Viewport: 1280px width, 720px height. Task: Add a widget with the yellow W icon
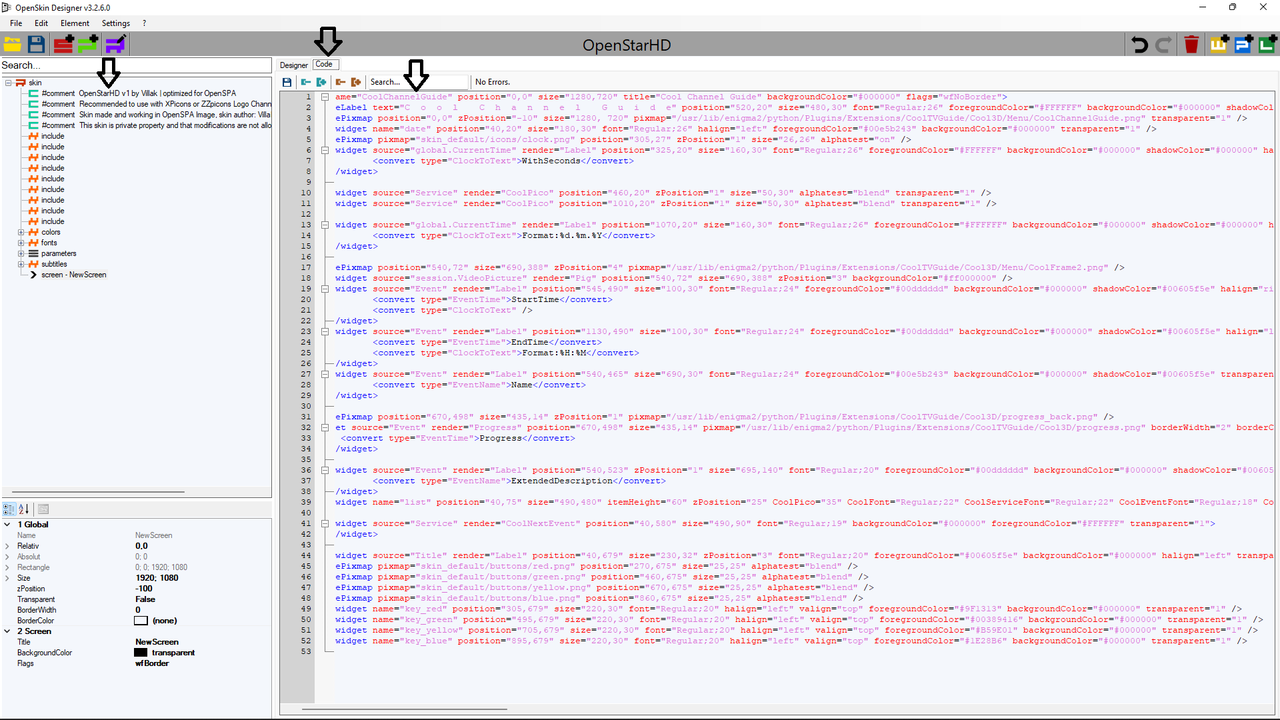click(1219, 44)
